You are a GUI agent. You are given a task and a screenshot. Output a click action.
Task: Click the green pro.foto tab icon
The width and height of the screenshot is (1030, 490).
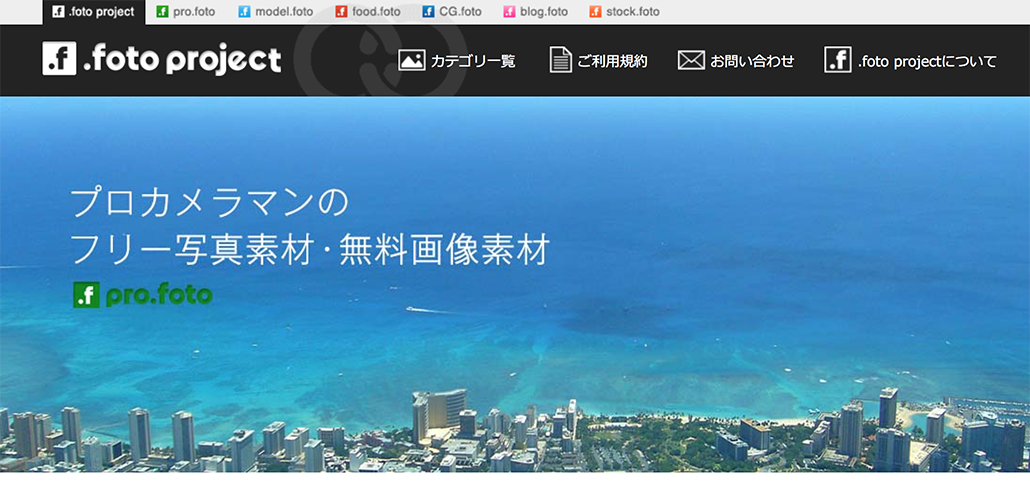163,12
